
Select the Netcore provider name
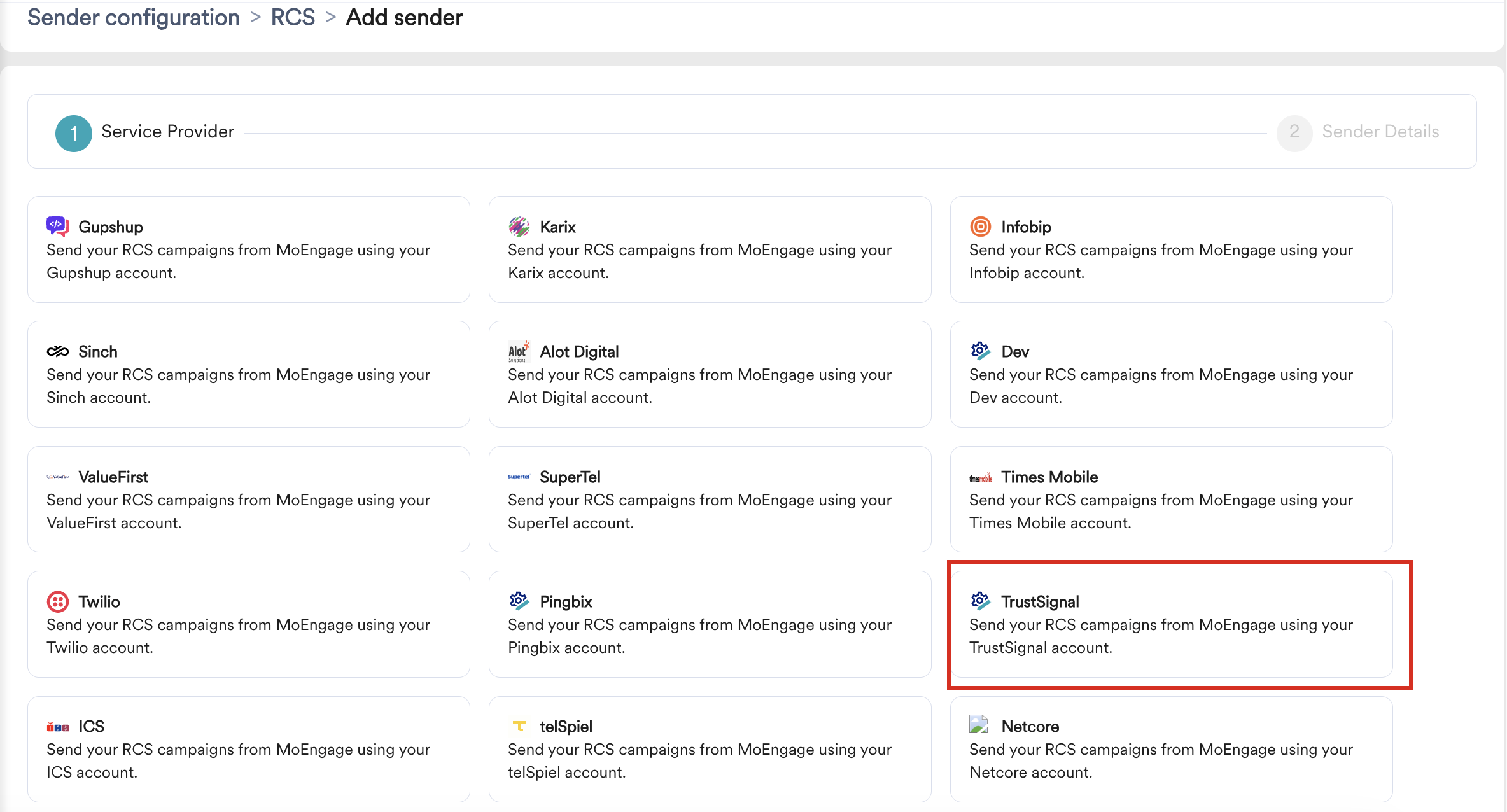(1030, 727)
